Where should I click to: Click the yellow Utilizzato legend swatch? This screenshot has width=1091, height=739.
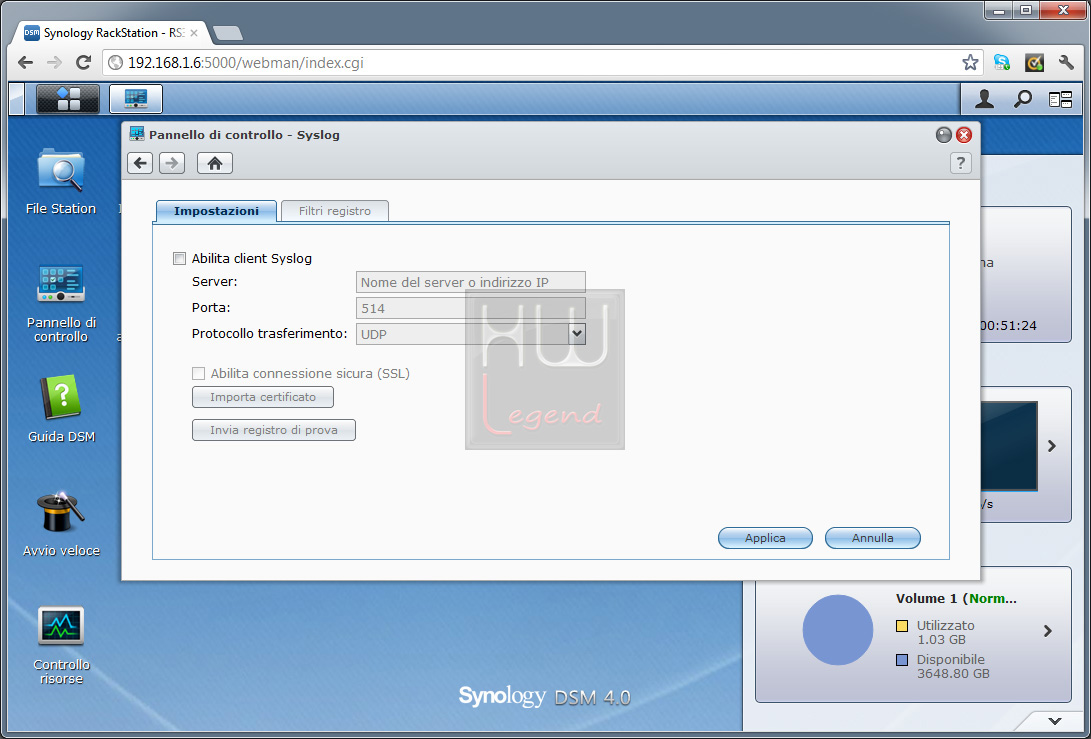pyautogui.click(x=902, y=626)
